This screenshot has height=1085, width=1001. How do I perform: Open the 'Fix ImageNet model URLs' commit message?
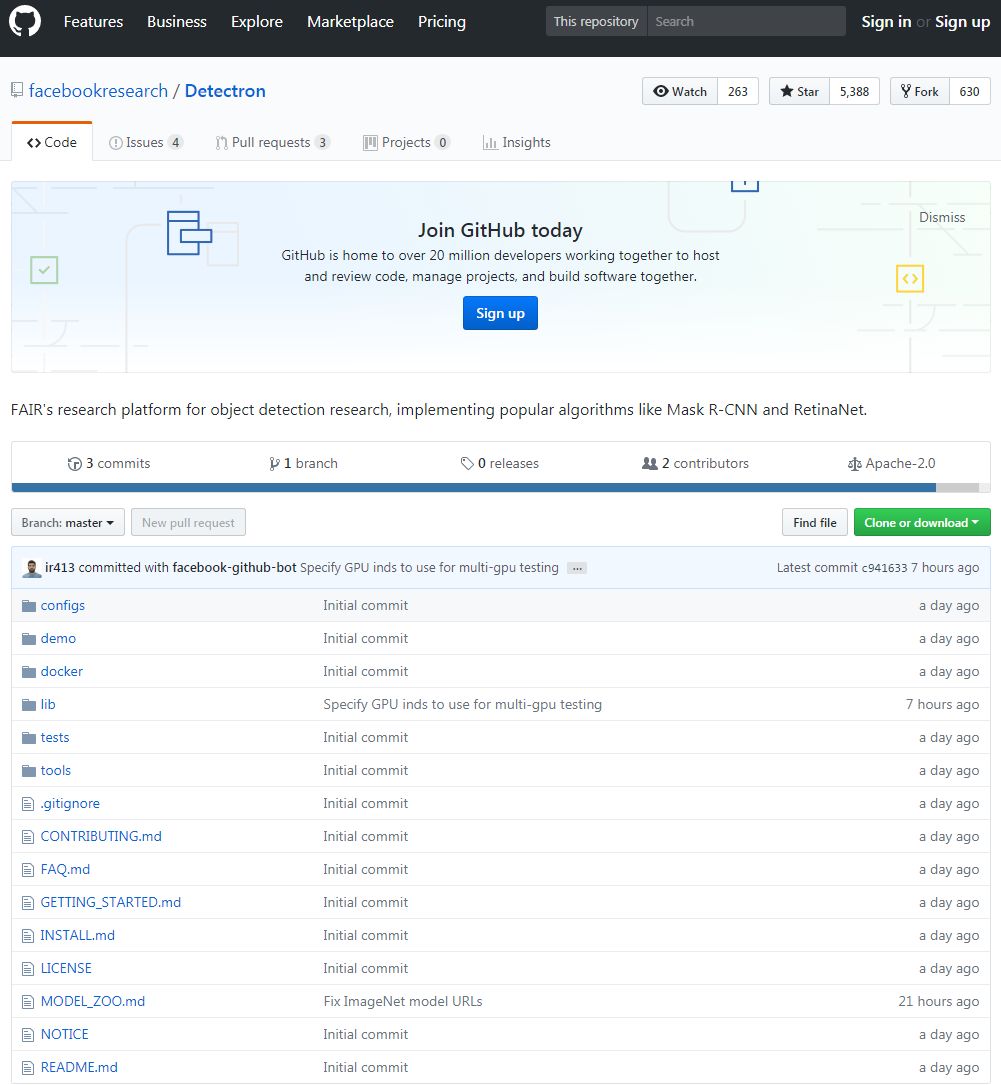click(403, 1001)
